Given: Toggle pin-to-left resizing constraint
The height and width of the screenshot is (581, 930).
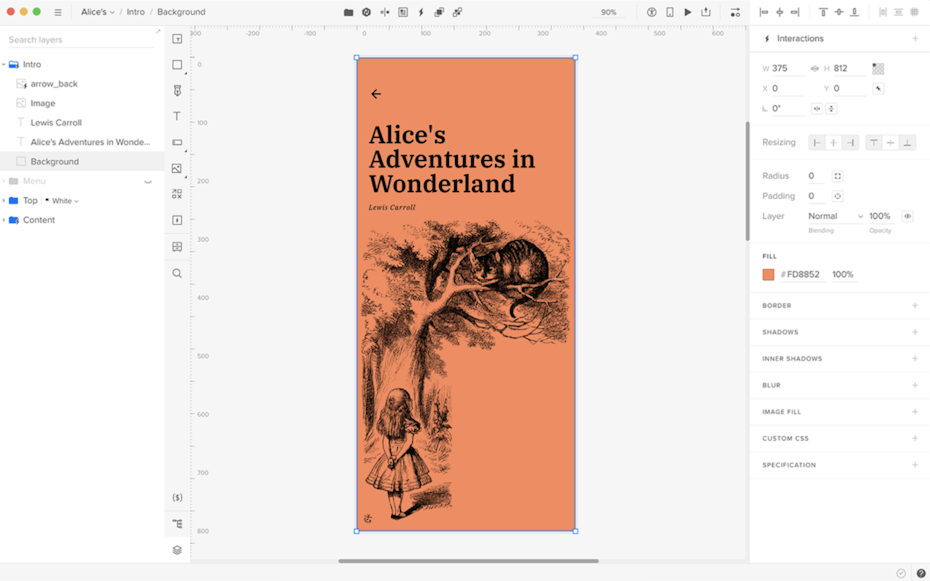Looking at the screenshot, I should tap(817, 143).
